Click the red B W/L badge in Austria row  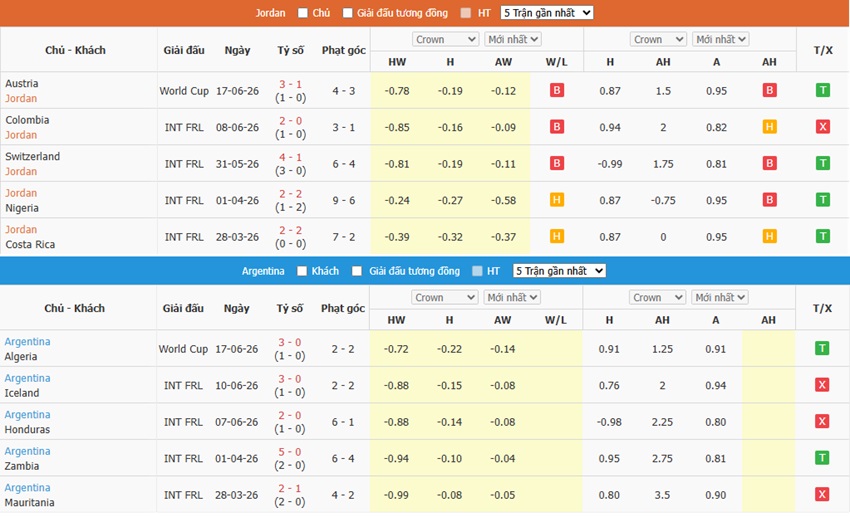(x=557, y=90)
